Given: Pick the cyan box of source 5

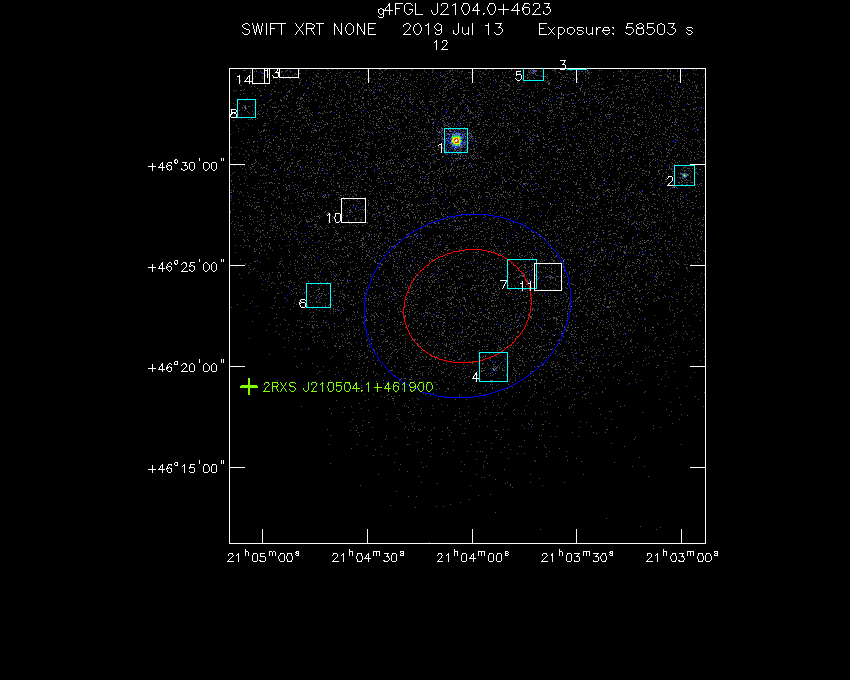Looking at the screenshot, I should 533,74.
